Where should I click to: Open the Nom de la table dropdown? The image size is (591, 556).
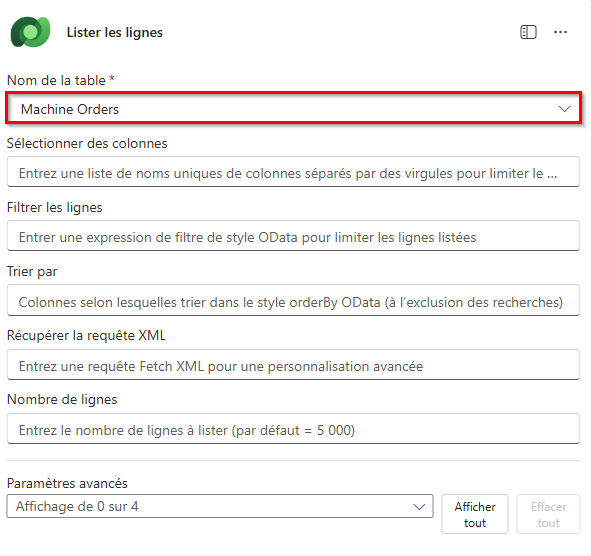click(x=293, y=109)
